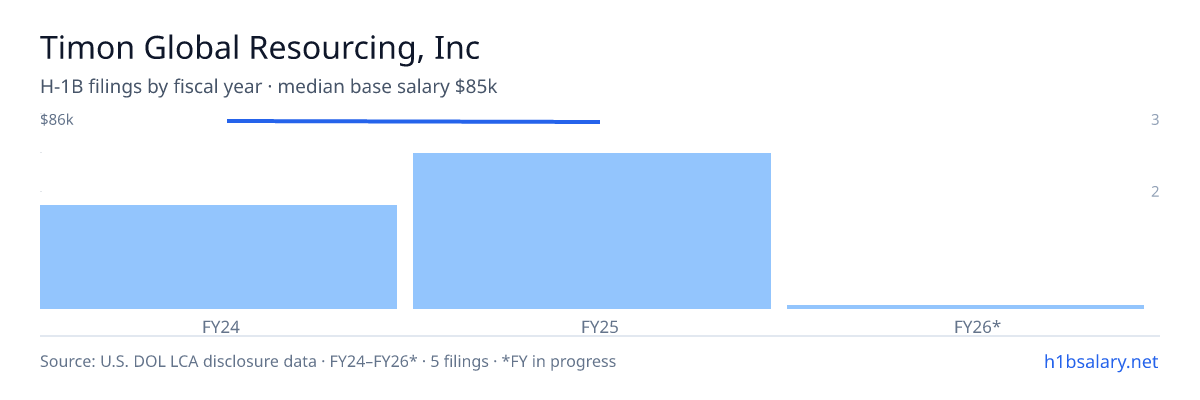Click the left end of salary line
This screenshot has height=400, width=1200.
coord(229,121)
